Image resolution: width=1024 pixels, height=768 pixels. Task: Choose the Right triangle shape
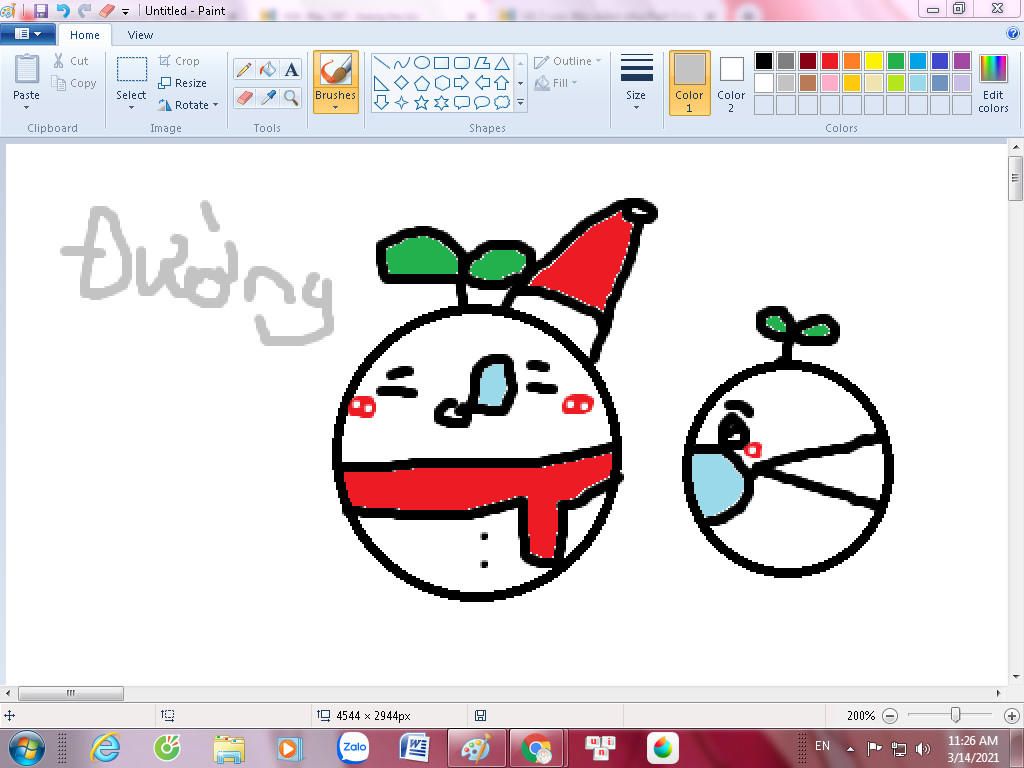coord(382,83)
